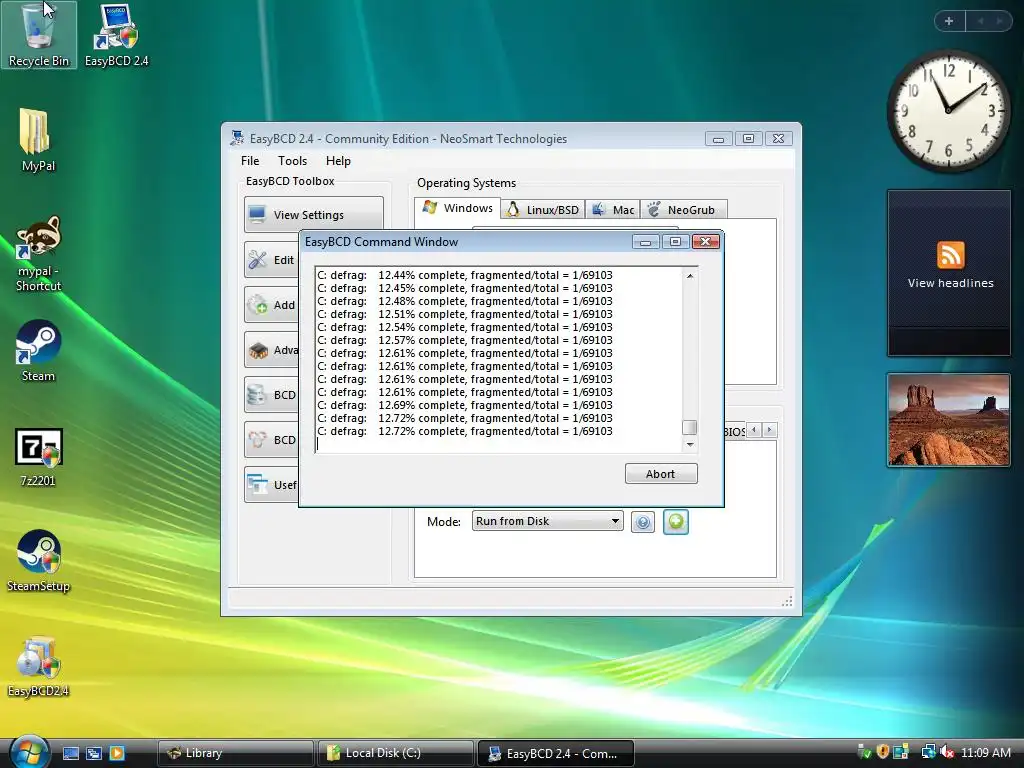Click the View Settings toolbox button

tap(314, 215)
